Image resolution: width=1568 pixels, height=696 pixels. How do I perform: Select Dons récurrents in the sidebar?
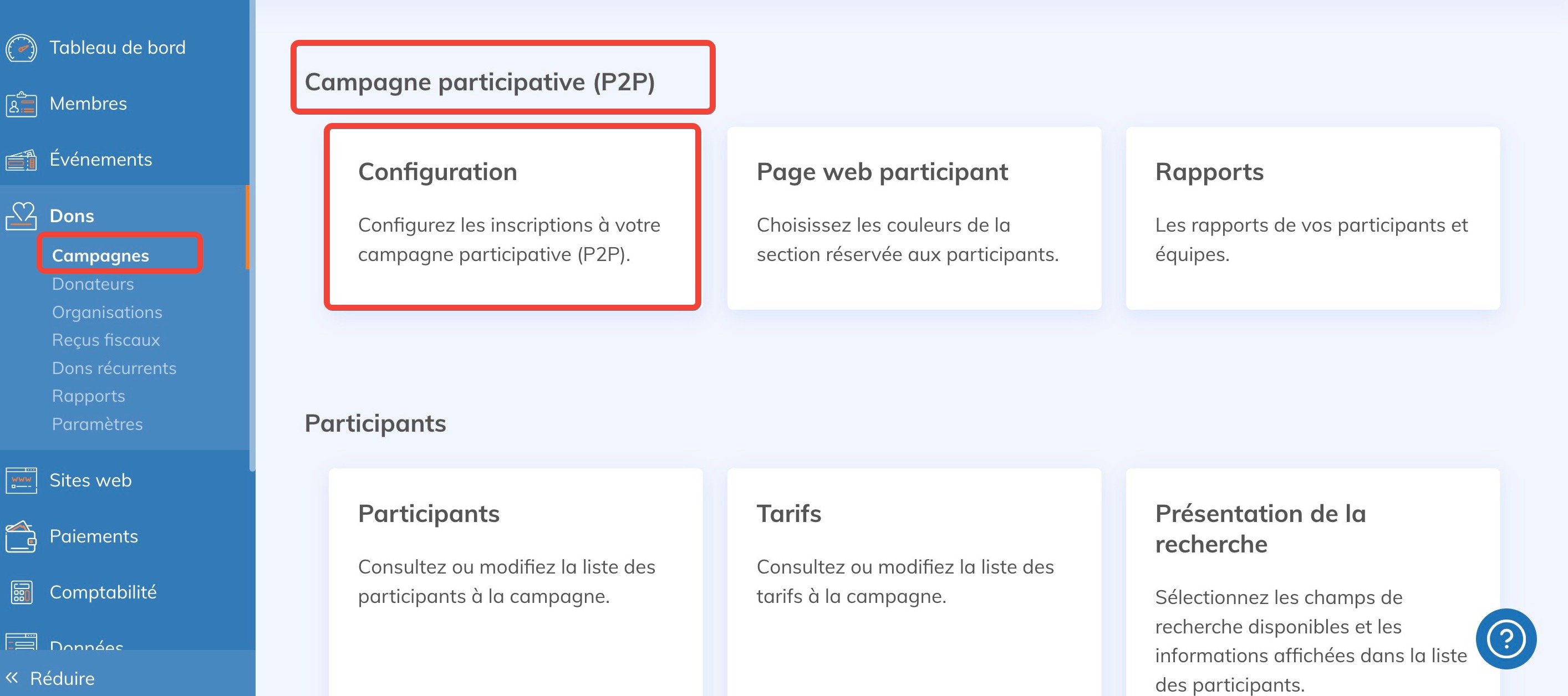114,367
